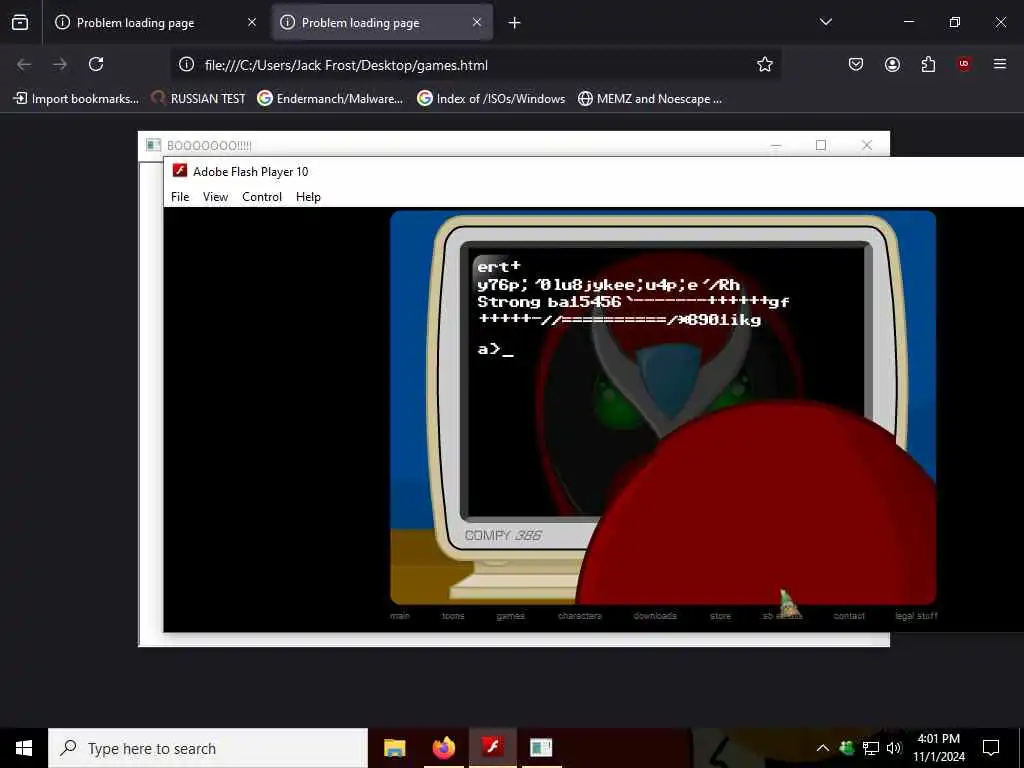Open Firefox View icon beside the tabs

[20, 22]
